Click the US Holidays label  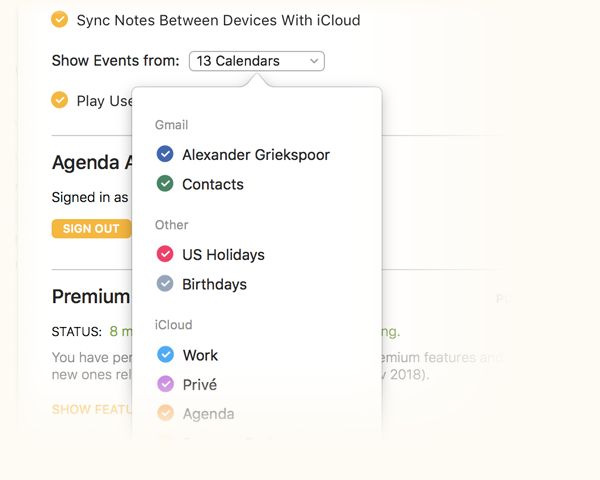pyautogui.click(x=223, y=255)
